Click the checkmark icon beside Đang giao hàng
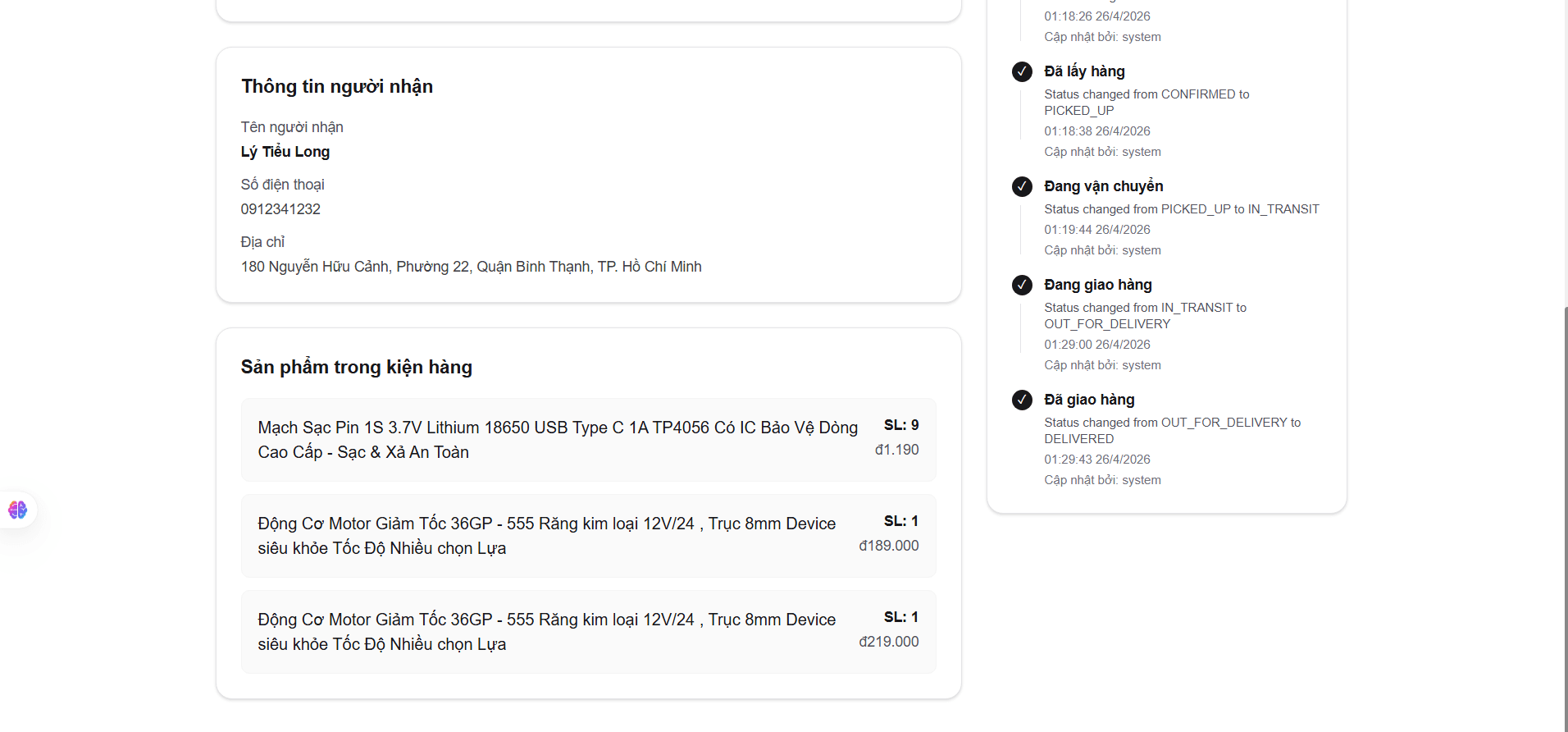1568x732 pixels. pyautogui.click(x=1022, y=285)
